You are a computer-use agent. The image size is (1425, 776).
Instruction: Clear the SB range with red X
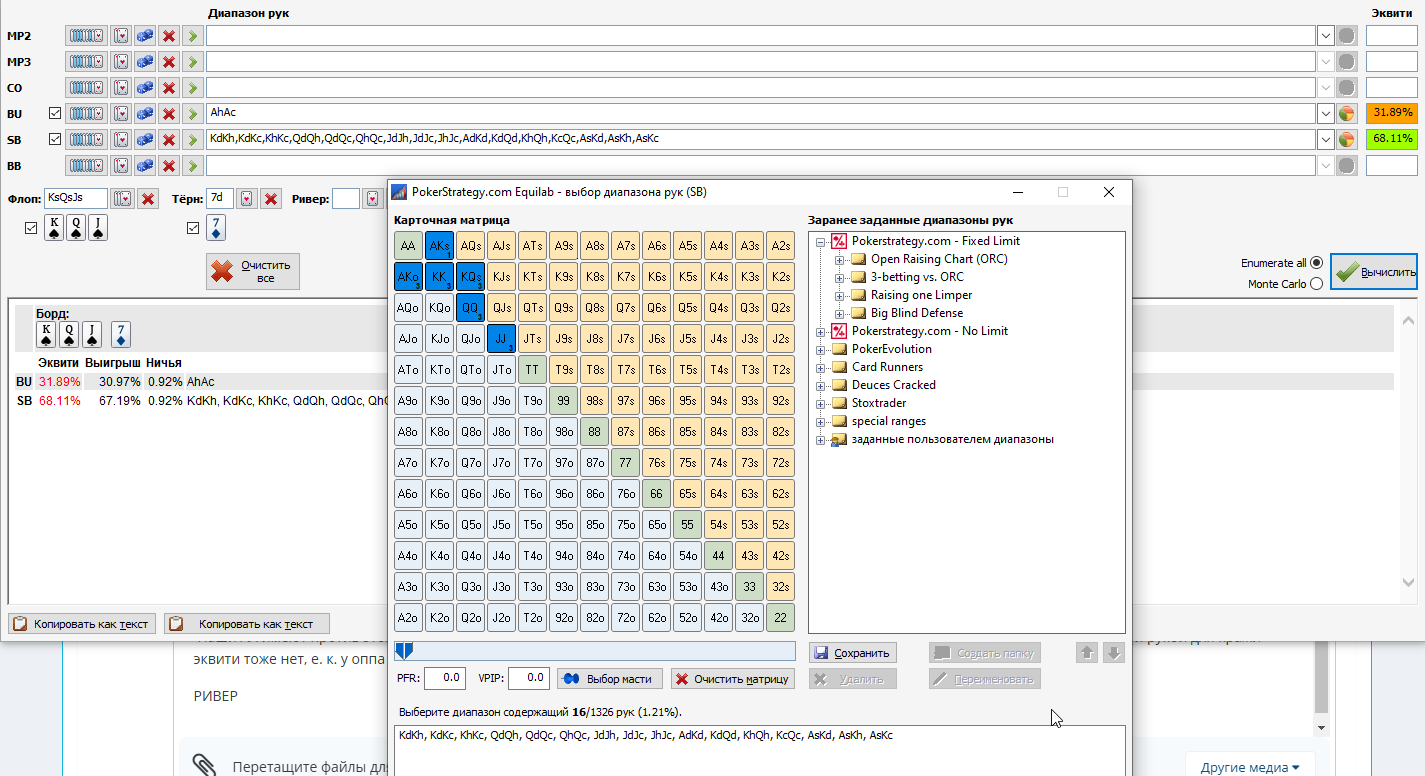point(169,139)
